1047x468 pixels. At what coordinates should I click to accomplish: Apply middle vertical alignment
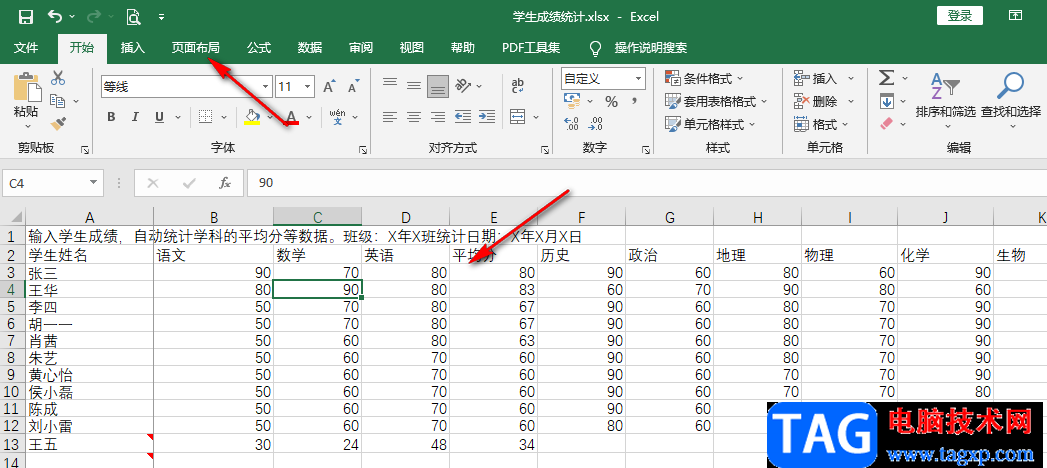tap(414, 85)
